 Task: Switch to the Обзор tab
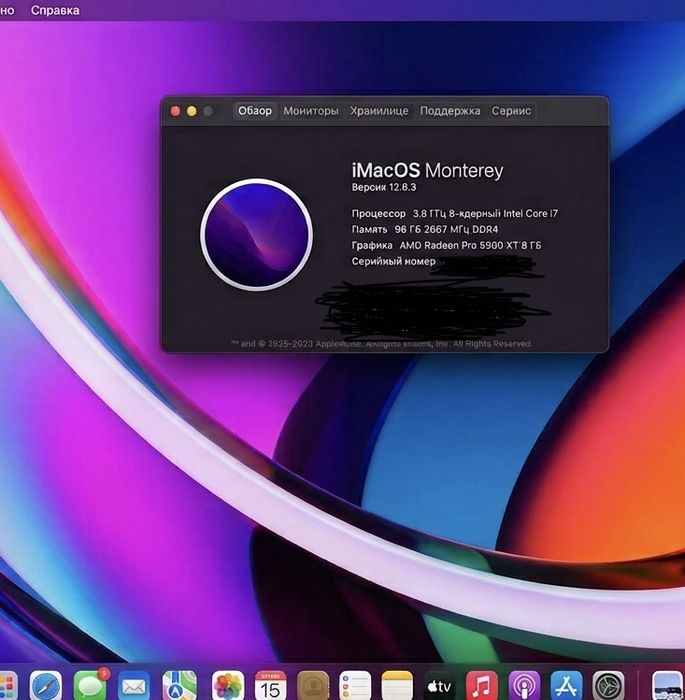[x=255, y=111]
